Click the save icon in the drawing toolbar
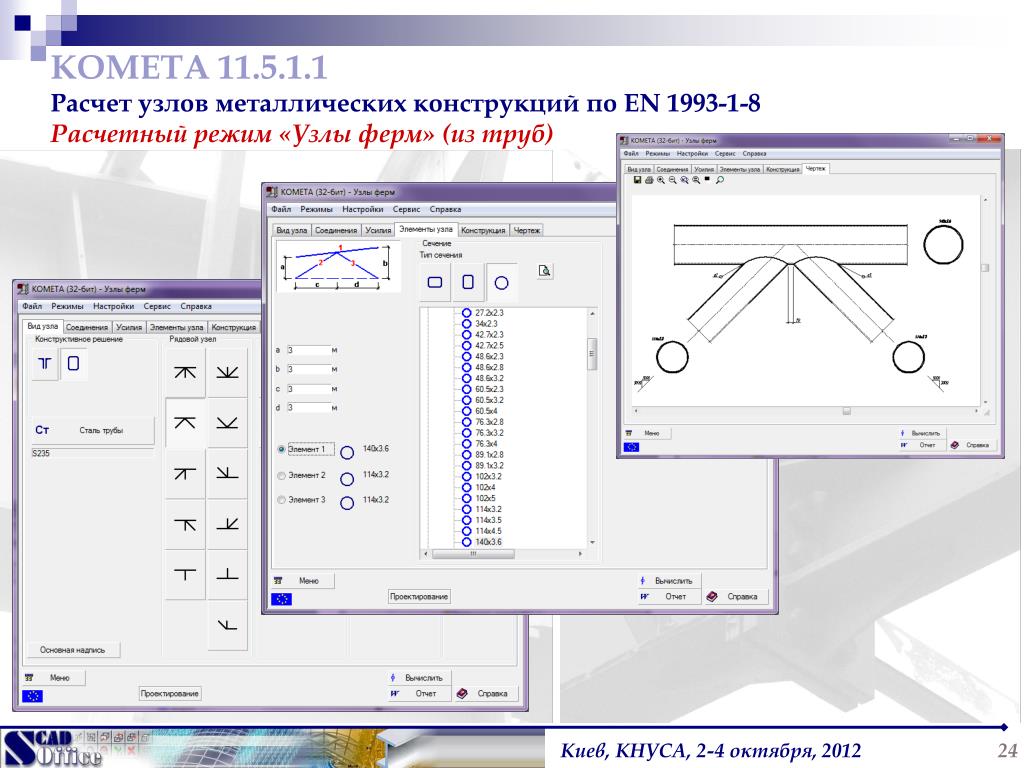This screenshot has width=1024, height=768. 637,181
